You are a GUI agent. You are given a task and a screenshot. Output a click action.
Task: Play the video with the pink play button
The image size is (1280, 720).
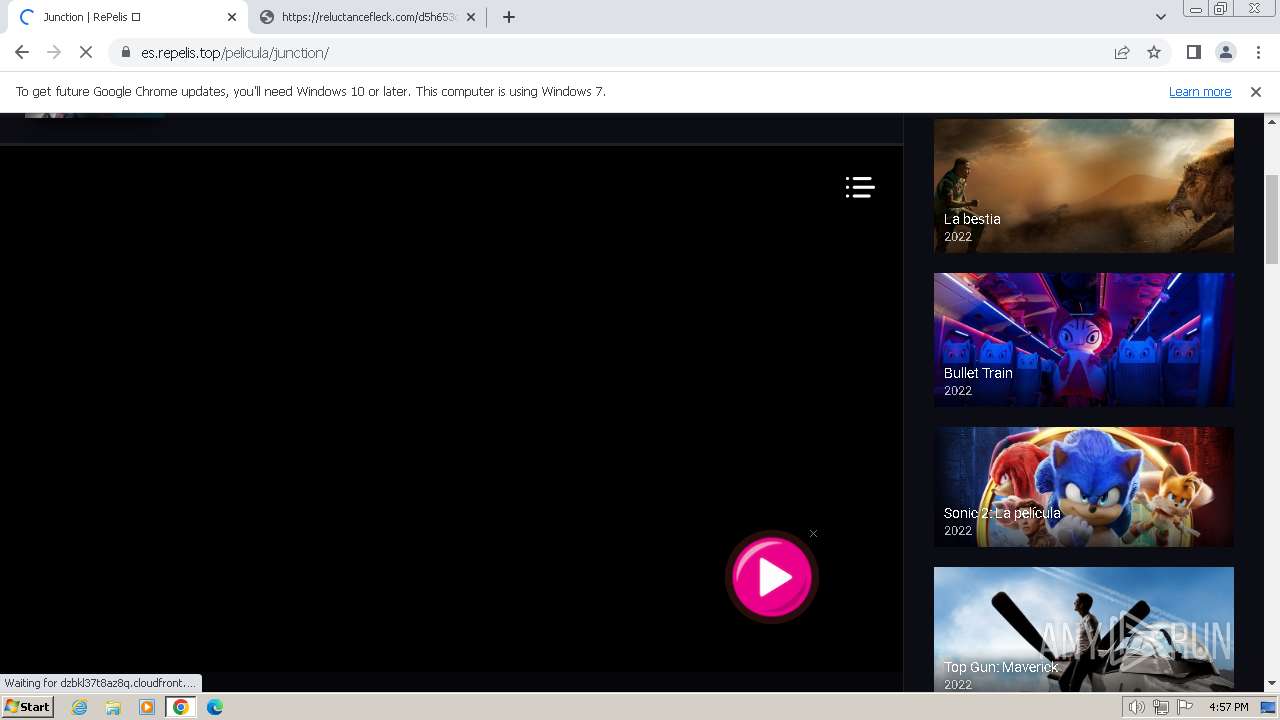pyautogui.click(x=772, y=577)
